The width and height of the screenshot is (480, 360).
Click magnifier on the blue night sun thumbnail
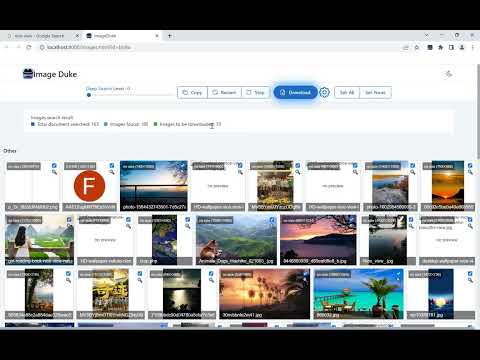pos(470,280)
